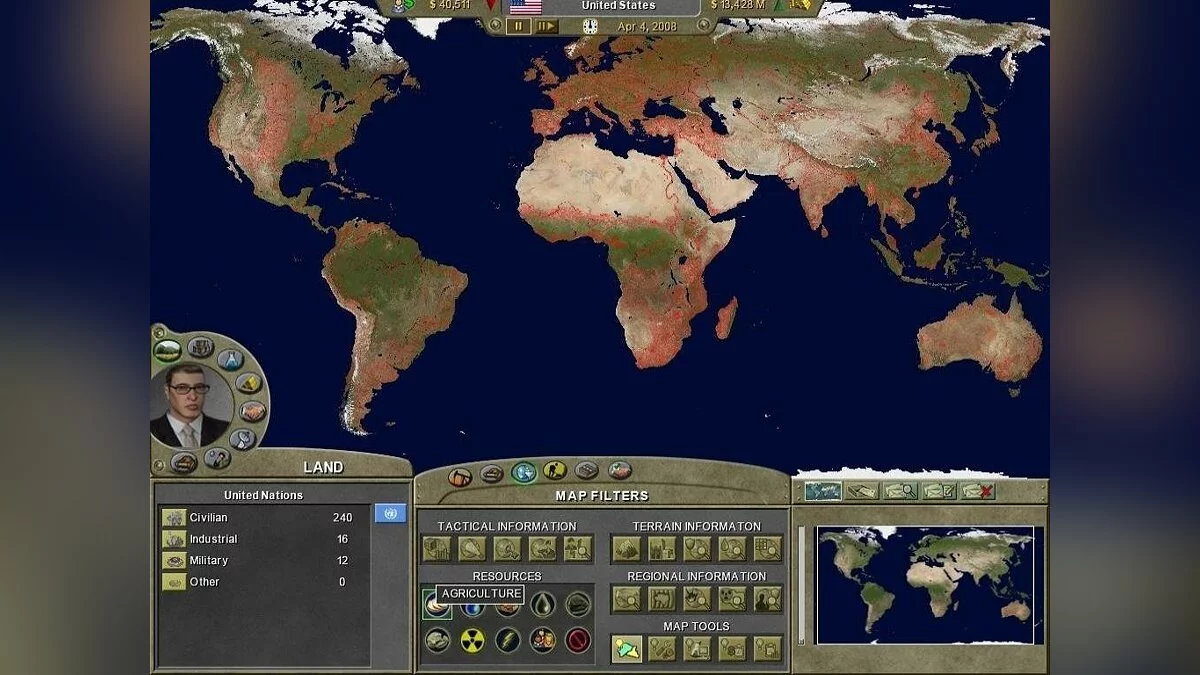Screen dimensions: 1200x675
Task: Select the magnifier tab above the minimap
Action: (x=900, y=491)
